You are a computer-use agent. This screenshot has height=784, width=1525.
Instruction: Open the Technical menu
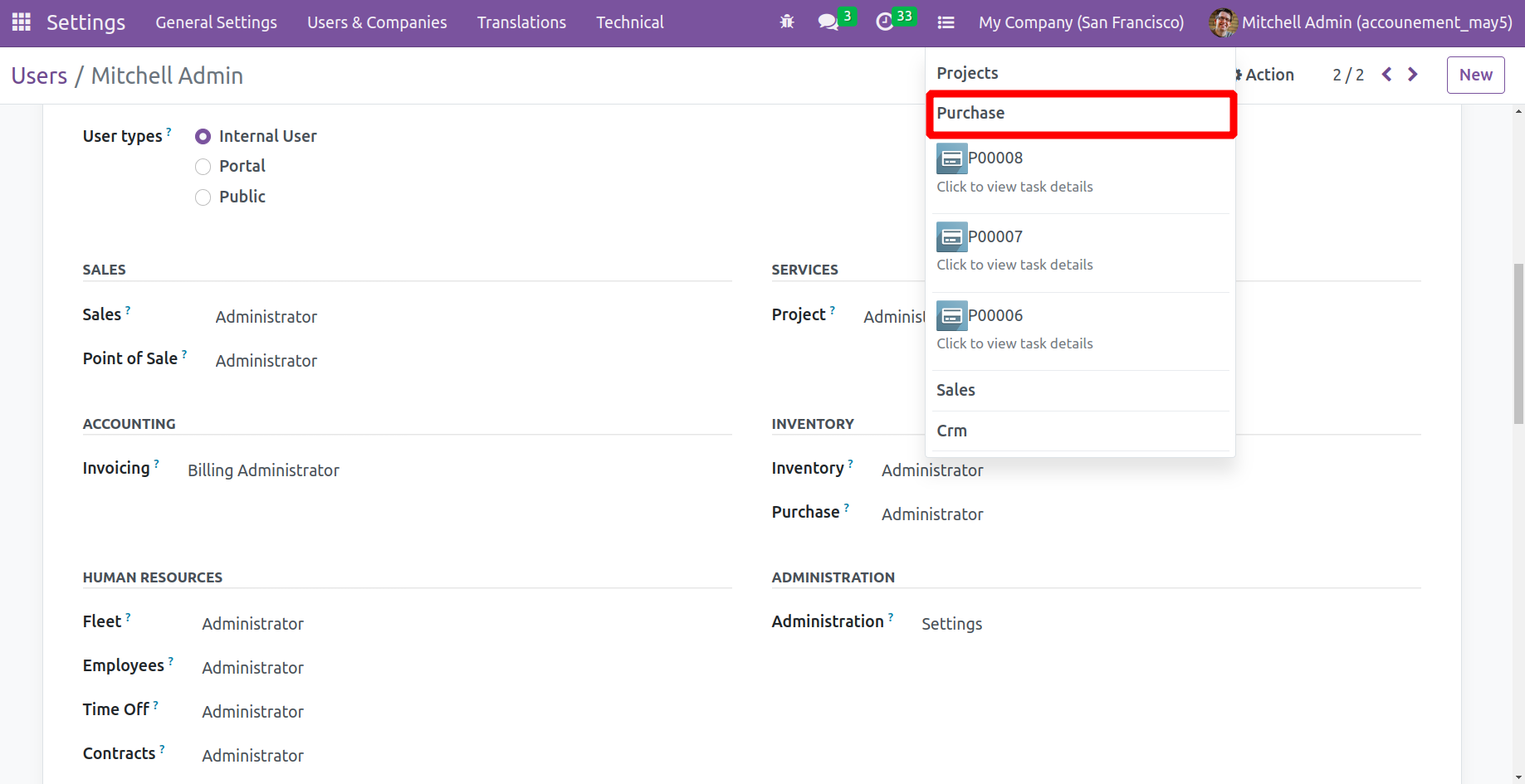[629, 22]
